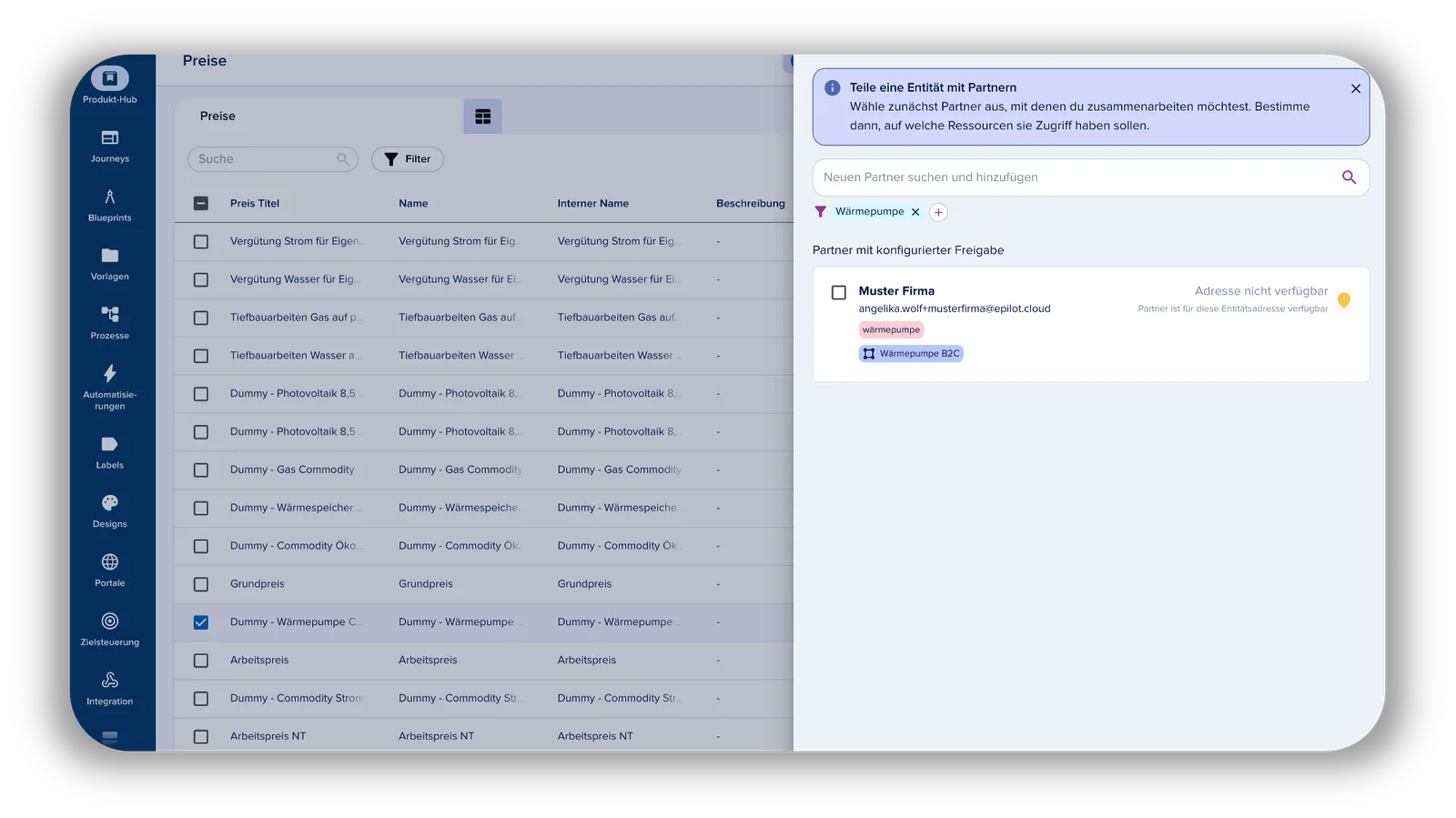This screenshot has width=1456, height=818.
Task: Add another partner filter with the plus icon
Action: point(938,212)
